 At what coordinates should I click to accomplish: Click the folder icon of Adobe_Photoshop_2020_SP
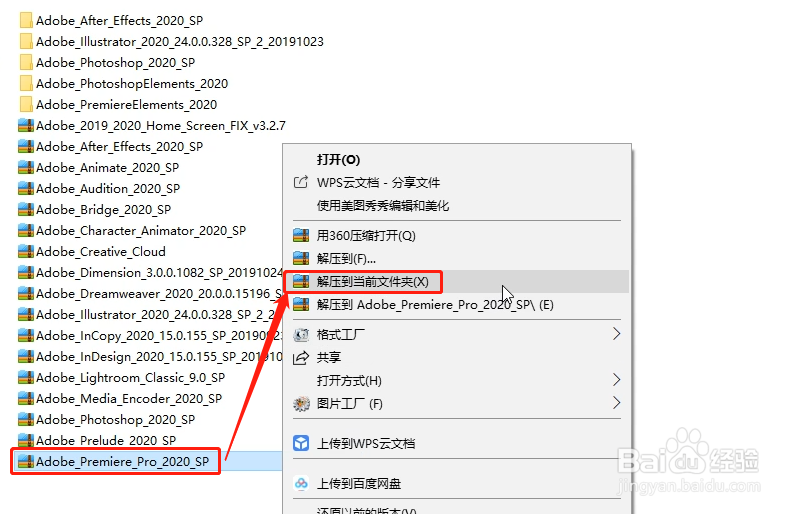[26, 63]
